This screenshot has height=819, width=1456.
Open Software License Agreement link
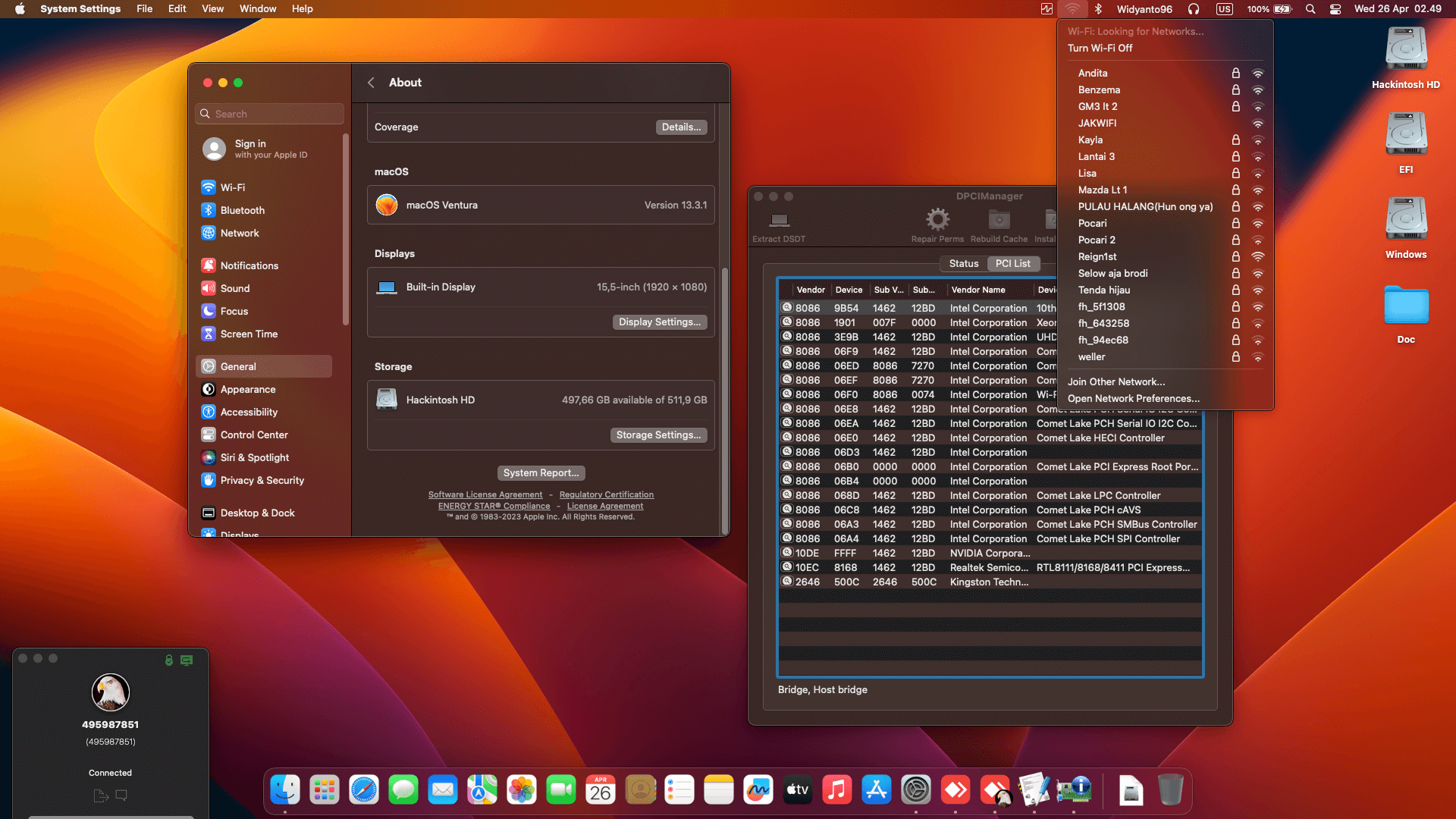(485, 494)
